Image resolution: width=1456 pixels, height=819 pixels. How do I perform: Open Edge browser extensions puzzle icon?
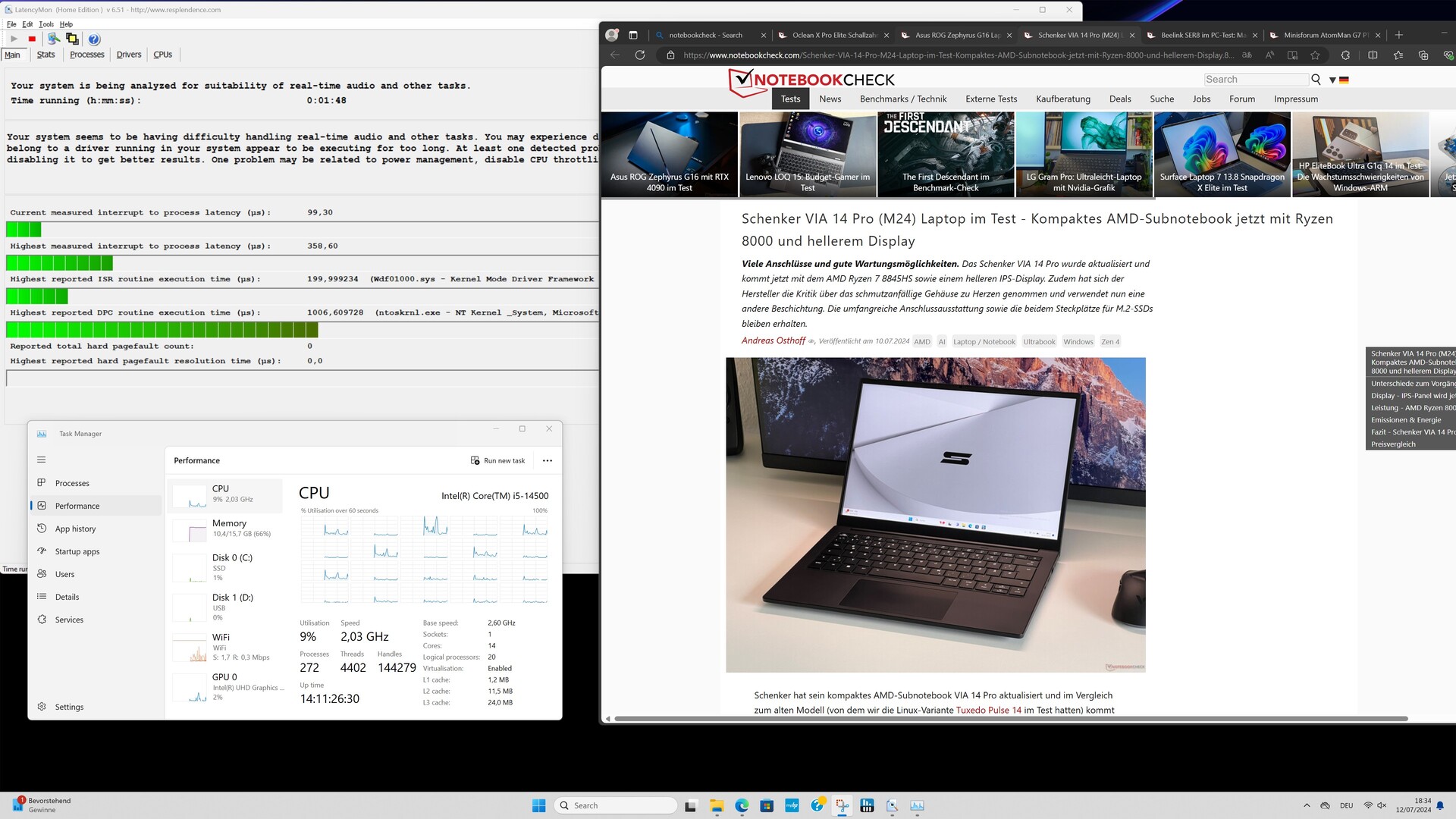tap(1345, 55)
